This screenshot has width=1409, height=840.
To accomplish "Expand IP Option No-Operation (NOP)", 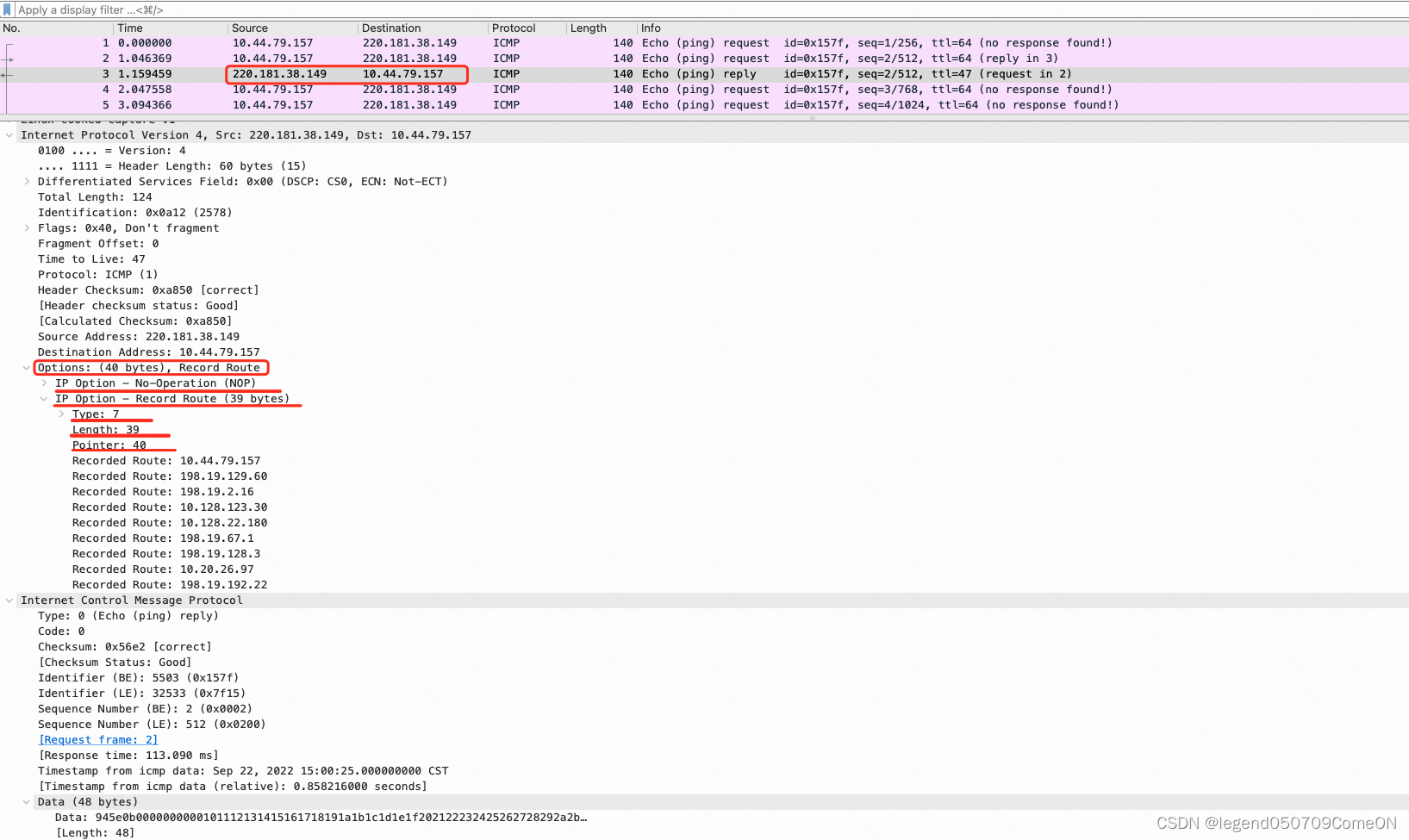I will [43, 383].
